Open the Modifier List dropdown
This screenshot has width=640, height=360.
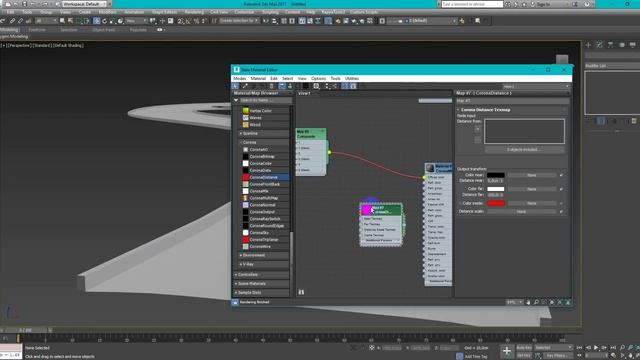(x=612, y=66)
